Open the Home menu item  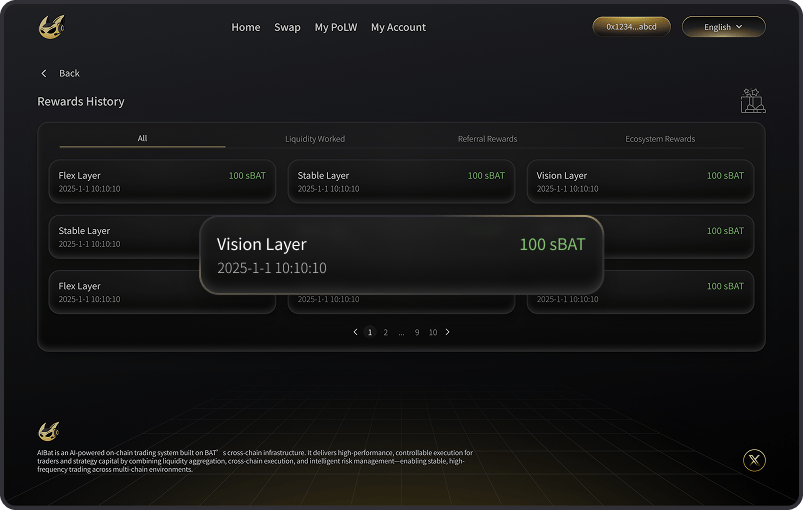246,28
